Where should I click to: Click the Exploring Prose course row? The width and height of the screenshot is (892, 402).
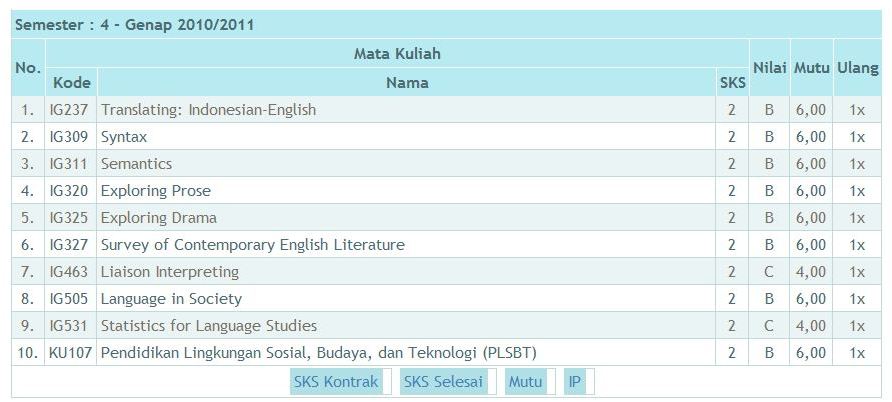(x=156, y=191)
